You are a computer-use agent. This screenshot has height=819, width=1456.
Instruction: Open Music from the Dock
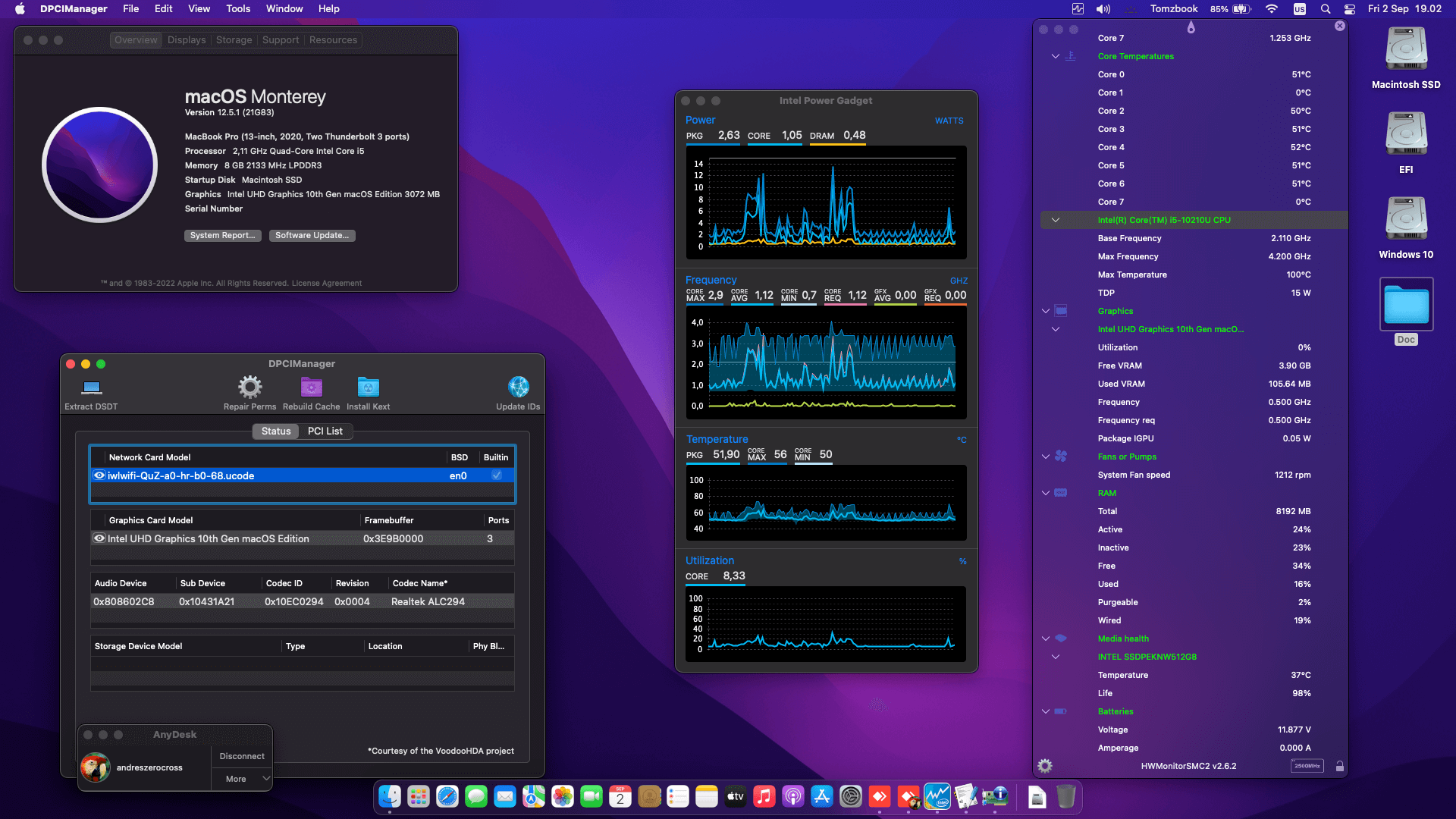[764, 796]
